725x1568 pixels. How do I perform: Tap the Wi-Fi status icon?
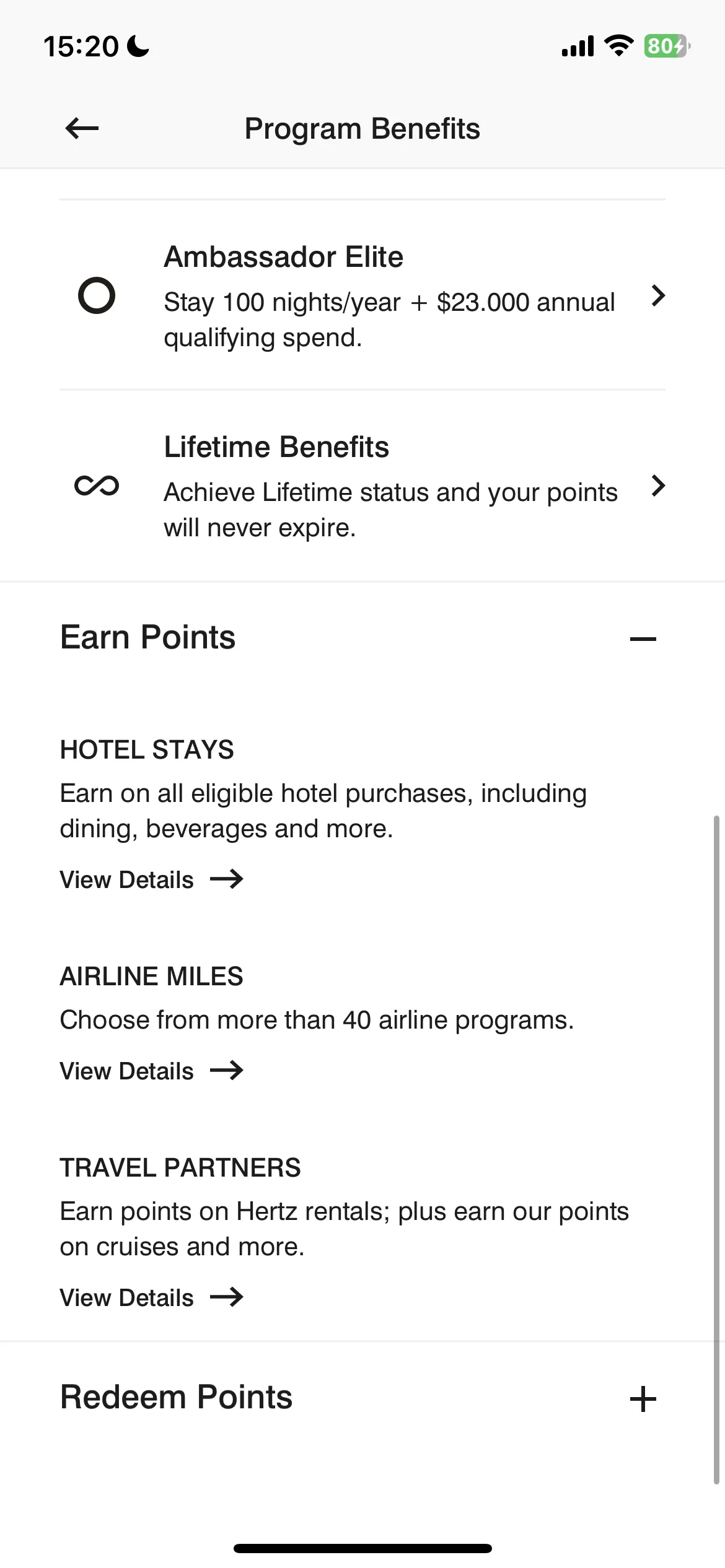coord(618,46)
